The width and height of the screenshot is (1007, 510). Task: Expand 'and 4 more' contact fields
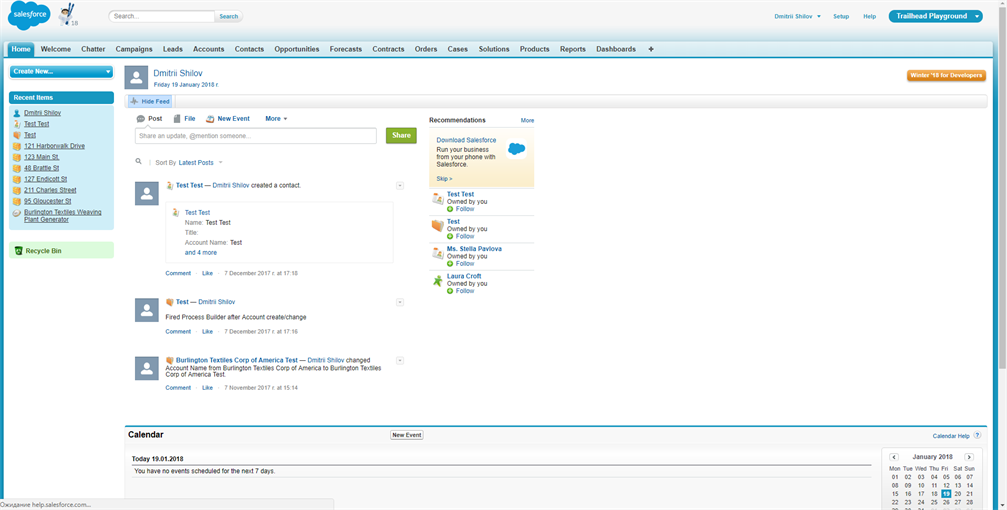200,252
